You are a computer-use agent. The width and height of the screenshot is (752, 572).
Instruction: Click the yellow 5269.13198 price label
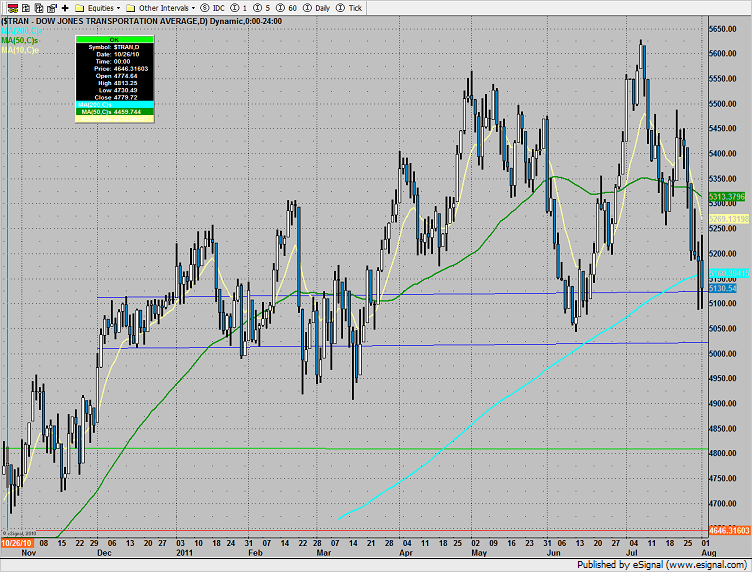pyautogui.click(x=728, y=219)
